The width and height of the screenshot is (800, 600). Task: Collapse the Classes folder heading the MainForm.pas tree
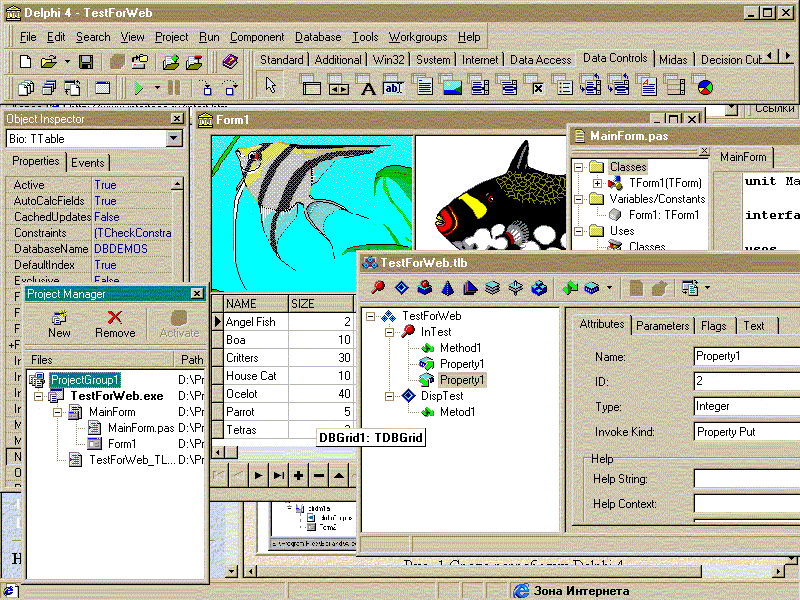(578, 167)
